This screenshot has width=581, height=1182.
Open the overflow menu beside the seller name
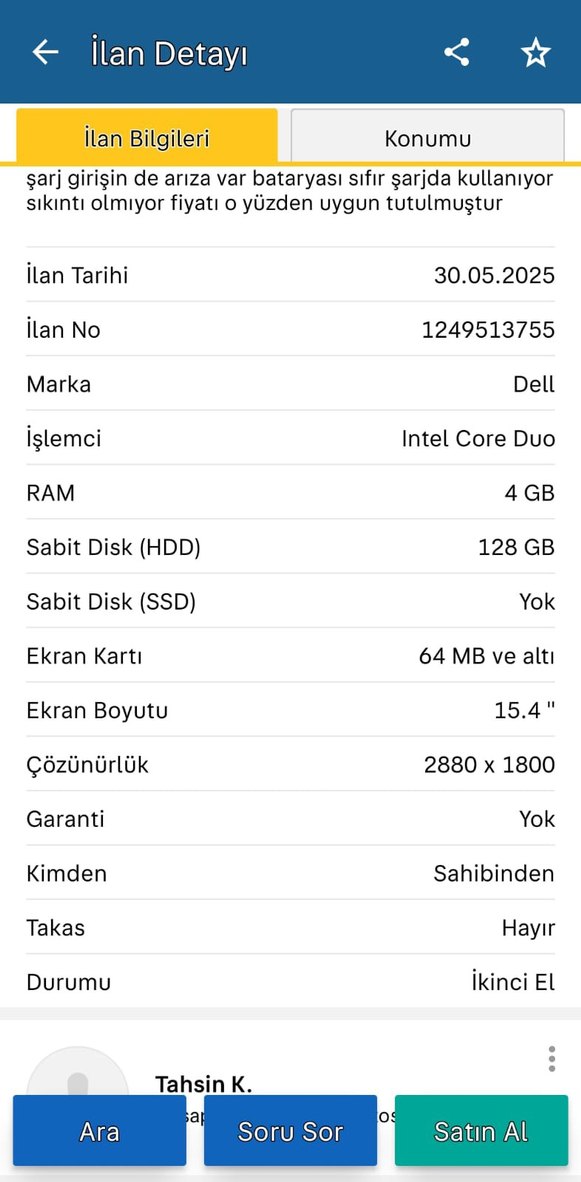coord(549,1057)
